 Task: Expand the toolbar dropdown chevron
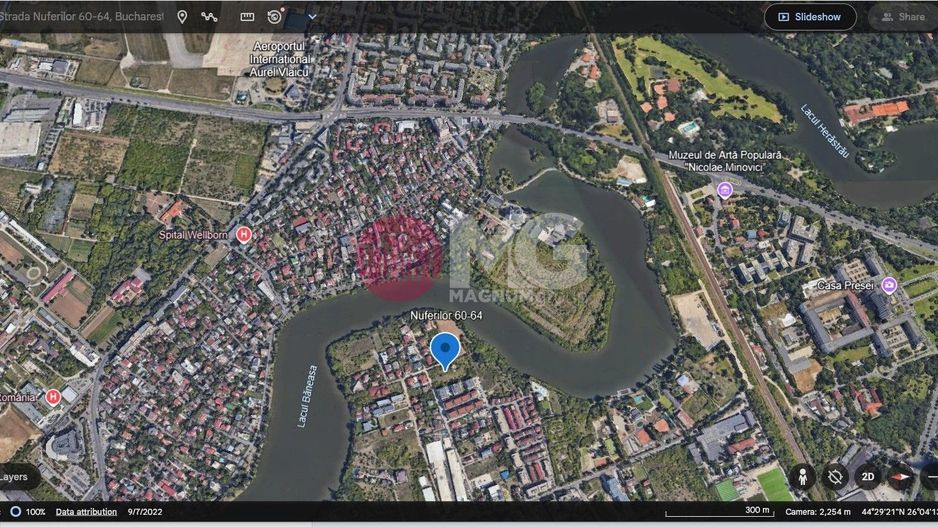312,17
